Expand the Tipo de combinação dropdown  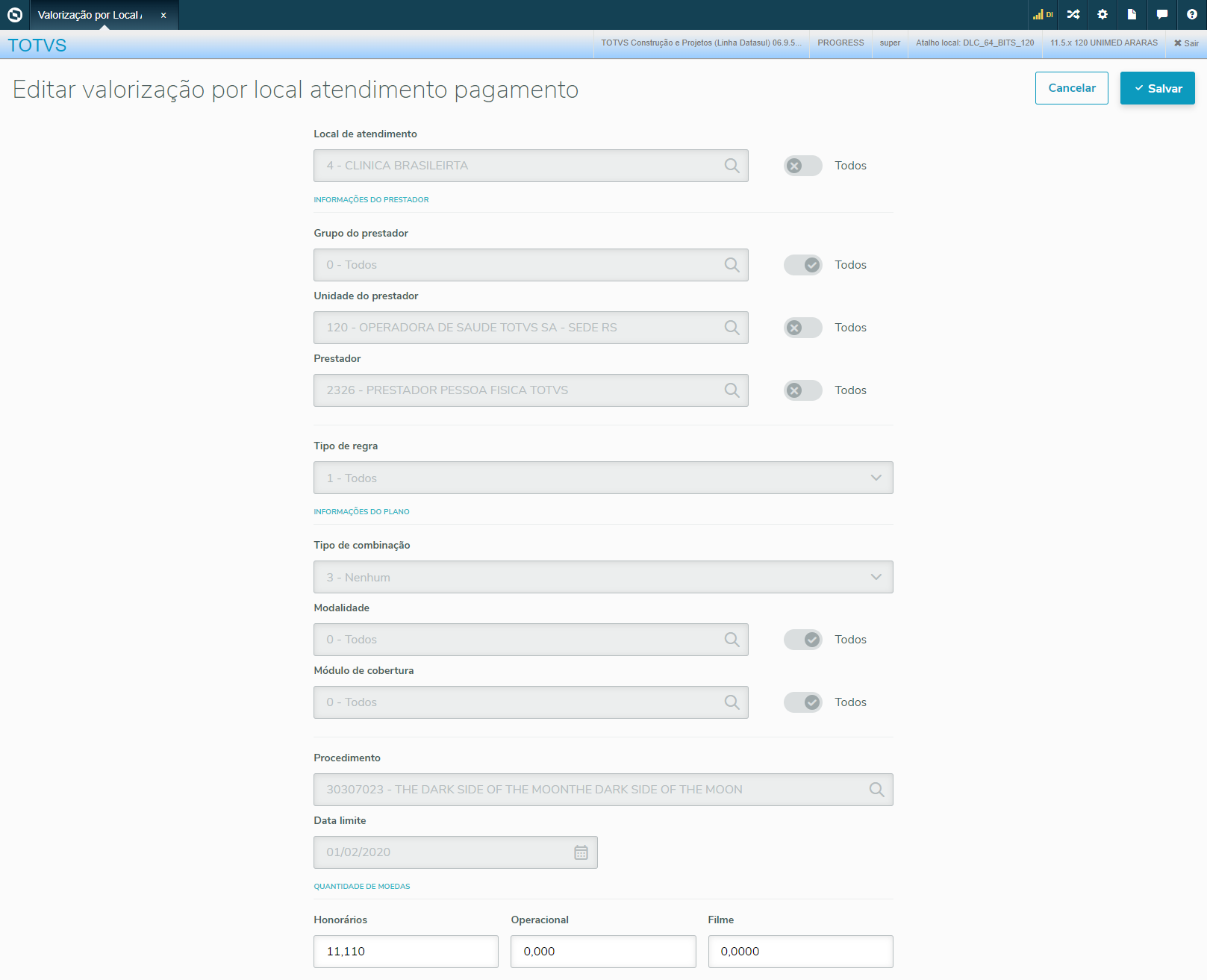(x=603, y=577)
